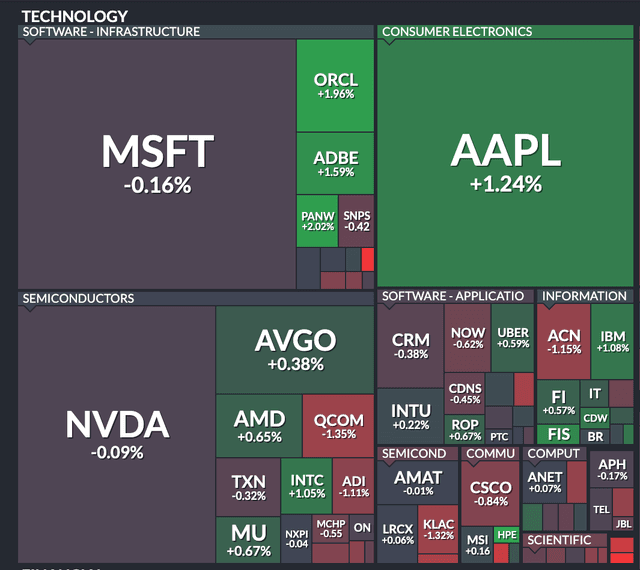Image resolution: width=640 pixels, height=570 pixels.
Task: Open the Technology sector header
Action: pos(75,16)
